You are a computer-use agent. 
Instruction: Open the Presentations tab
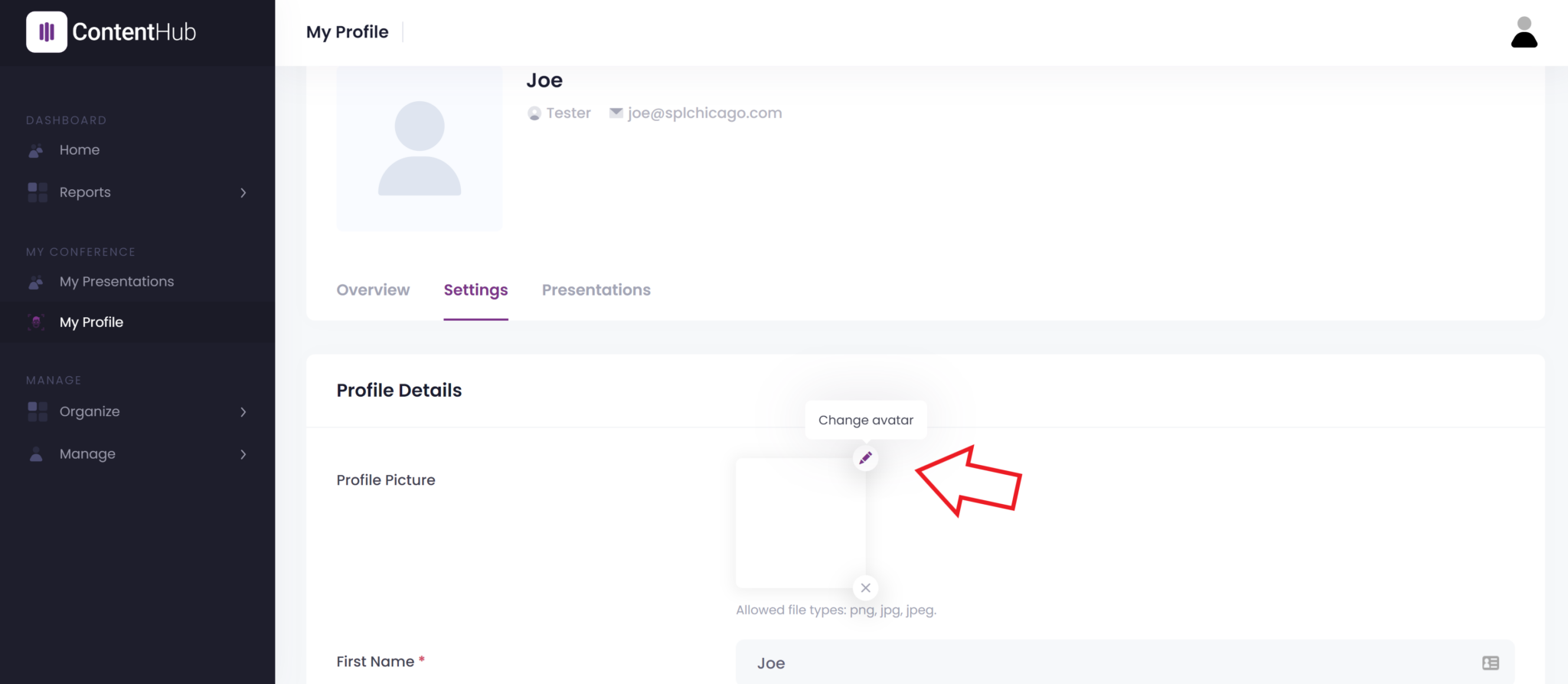tap(596, 290)
